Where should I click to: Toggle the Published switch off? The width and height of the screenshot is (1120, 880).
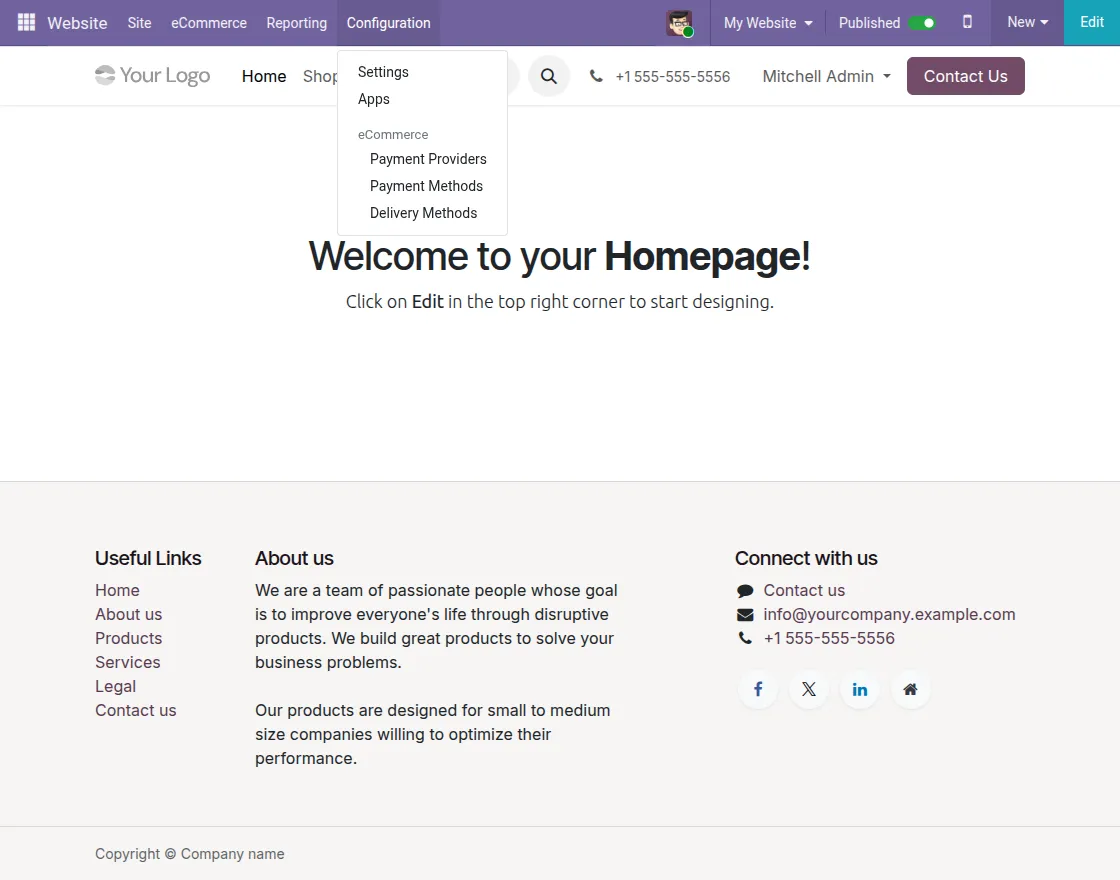(922, 23)
